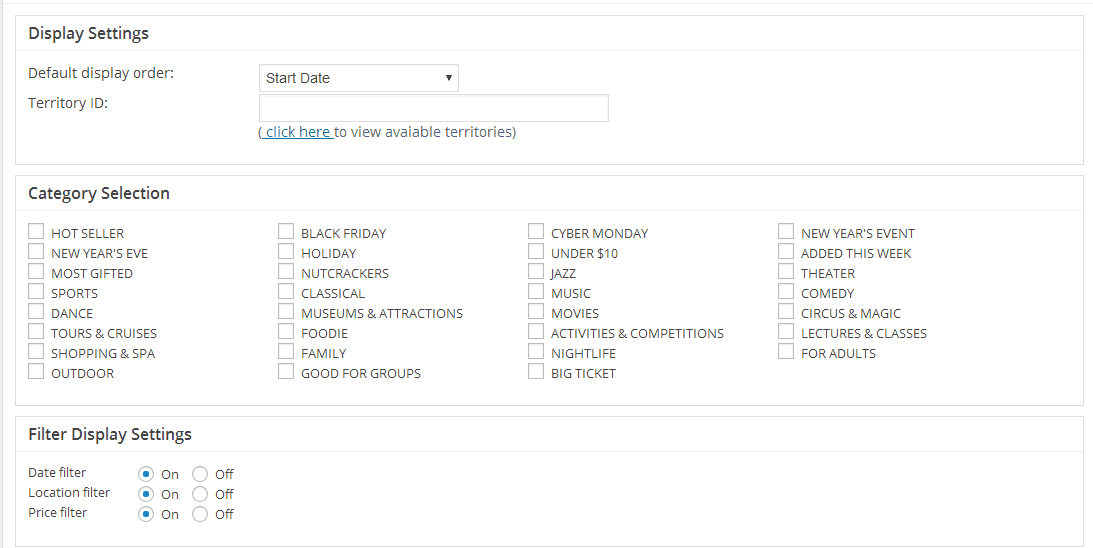Enable the GOOD FOR GROUPS checkbox

(x=286, y=372)
